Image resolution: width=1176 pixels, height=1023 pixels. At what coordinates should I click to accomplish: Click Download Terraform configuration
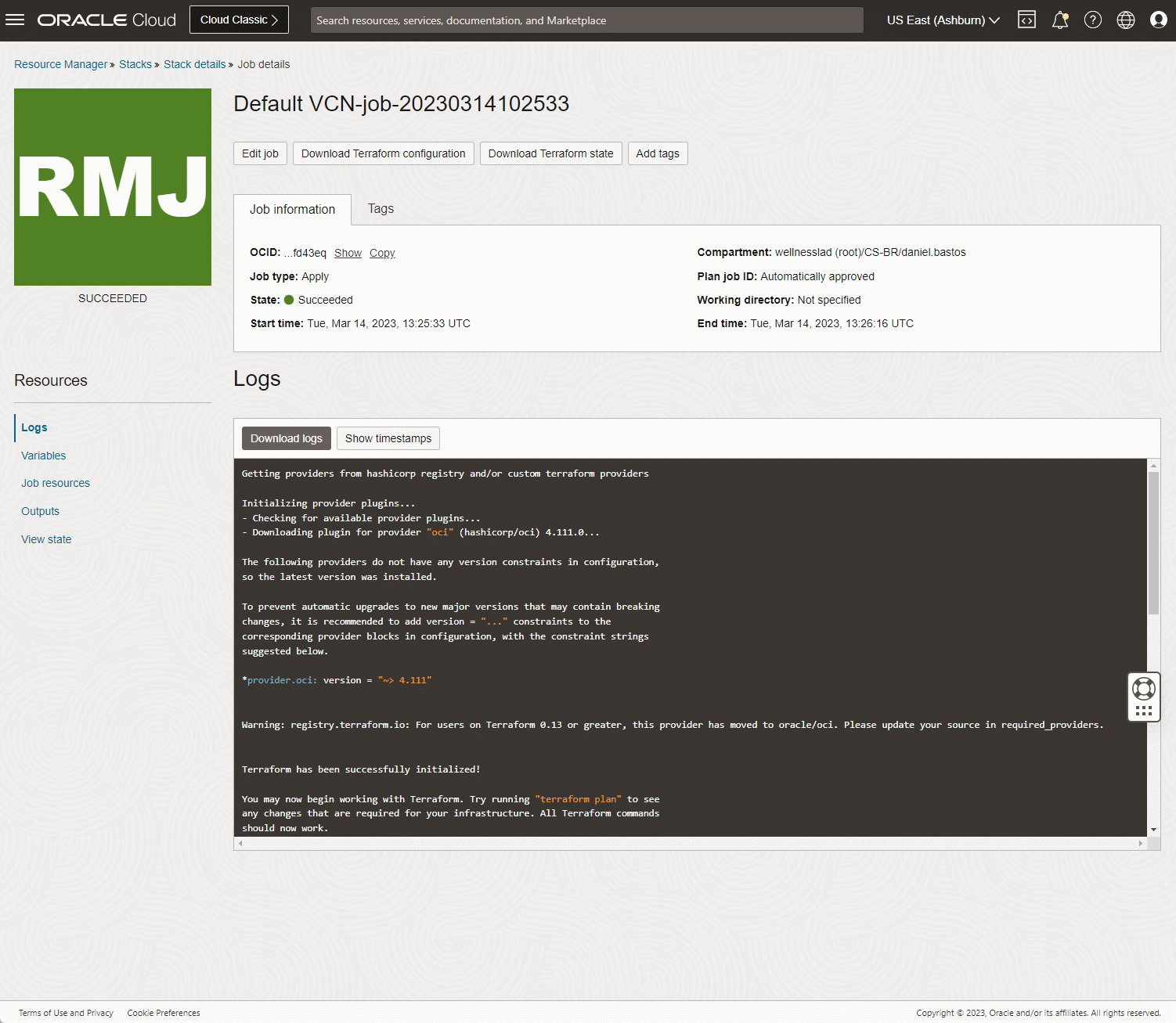pyautogui.click(x=384, y=153)
